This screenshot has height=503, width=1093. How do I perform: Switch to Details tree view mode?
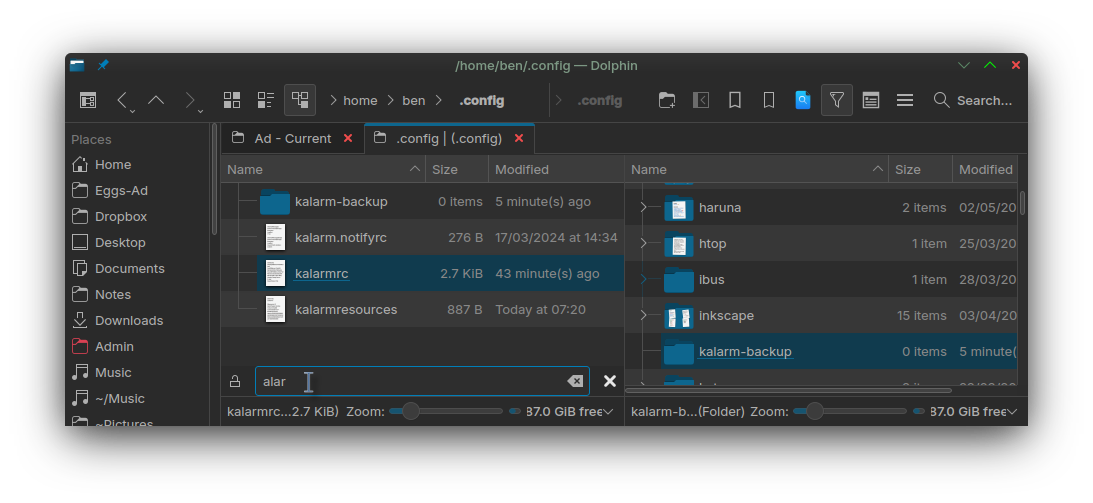pos(300,100)
